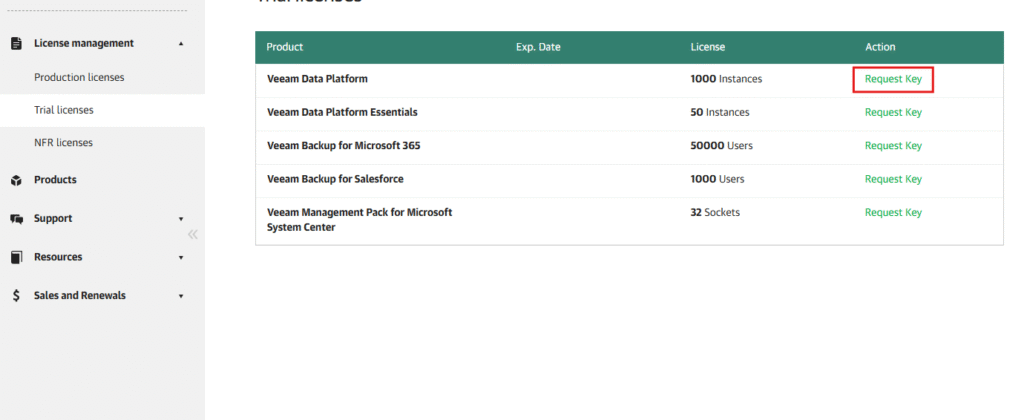The image size is (1024, 420).
Task: Request Key for Veeam Data Platform Essentials
Action: click(893, 112)
